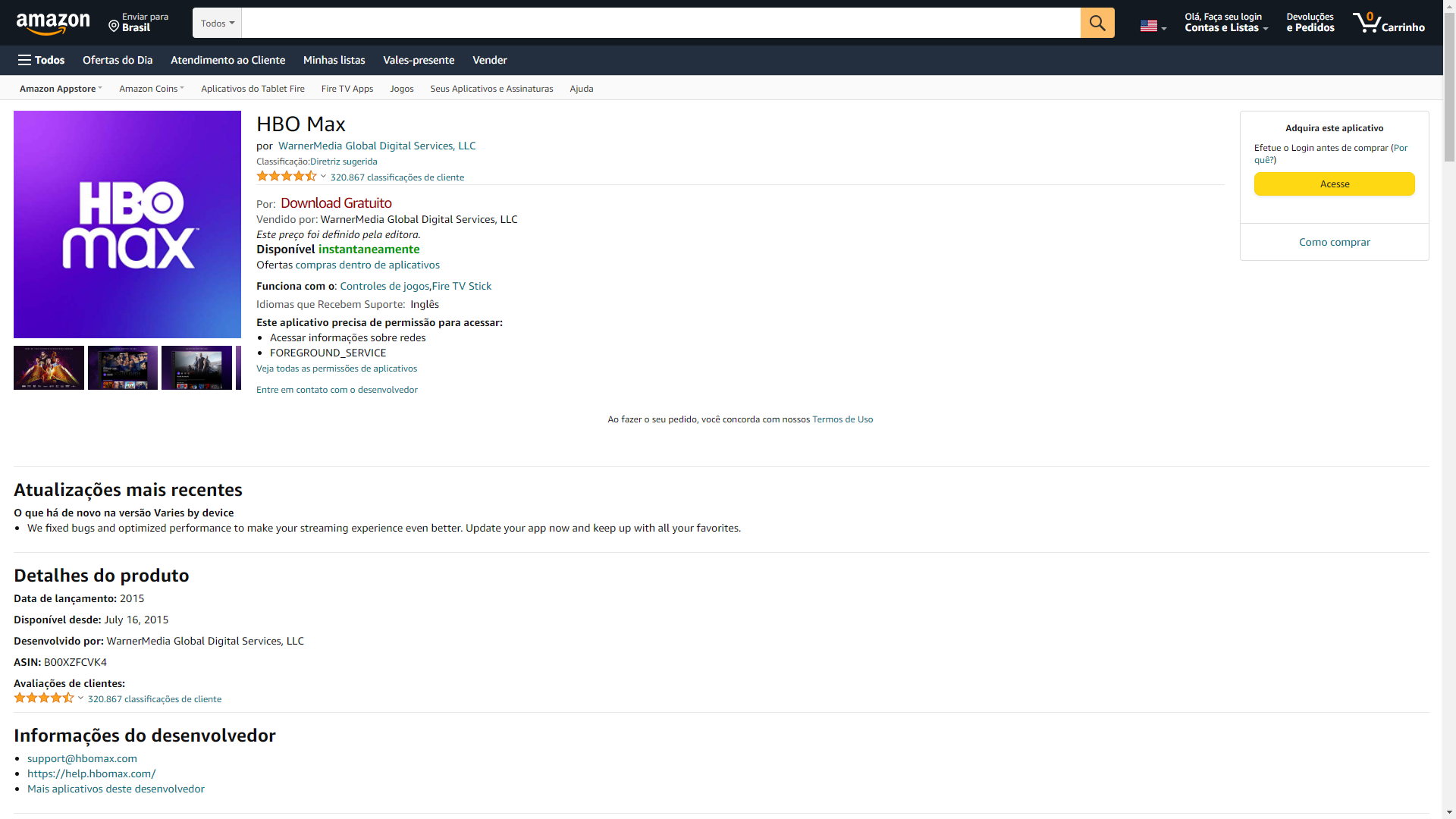Viewport: 1456px width, 819px height.
Task: Open the US flag language selector
Action: pos(1153,26)
